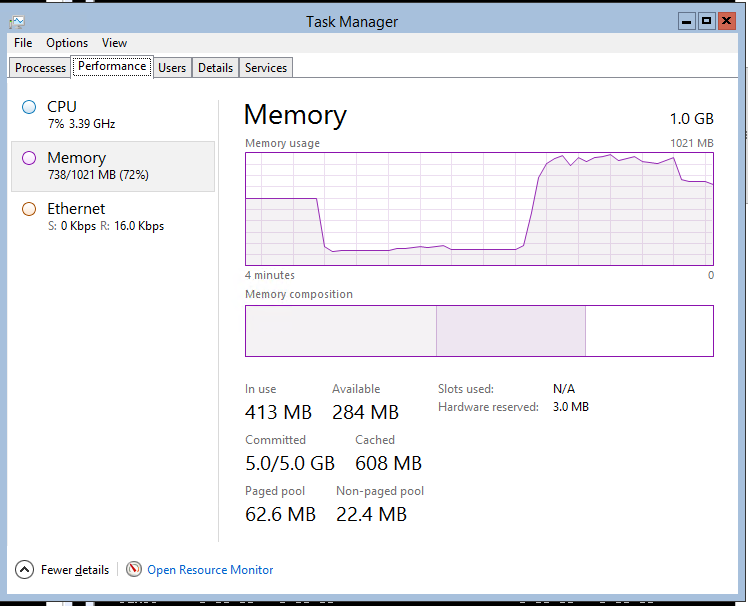Click the CPU circle icon in sidebar
The width and height of the screenshot is (748, 606).
29,107
